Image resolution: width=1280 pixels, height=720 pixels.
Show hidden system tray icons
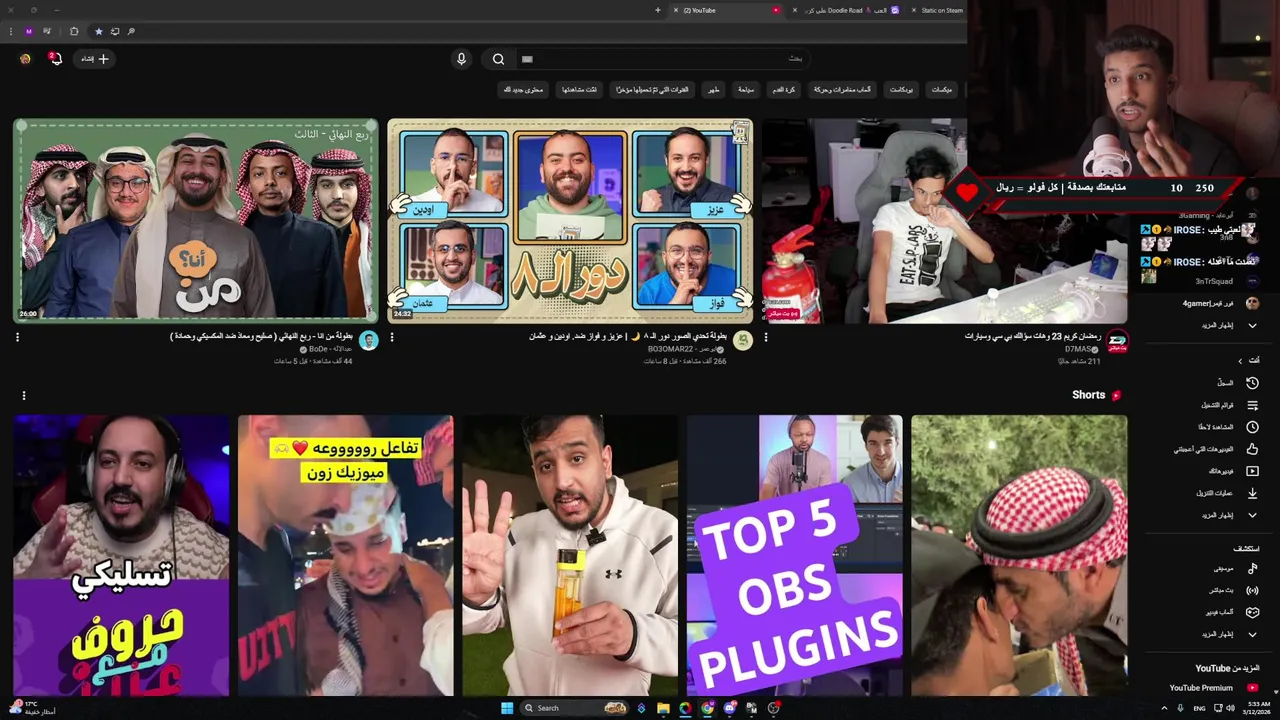pyautogui.click(x=1164, y=708)
